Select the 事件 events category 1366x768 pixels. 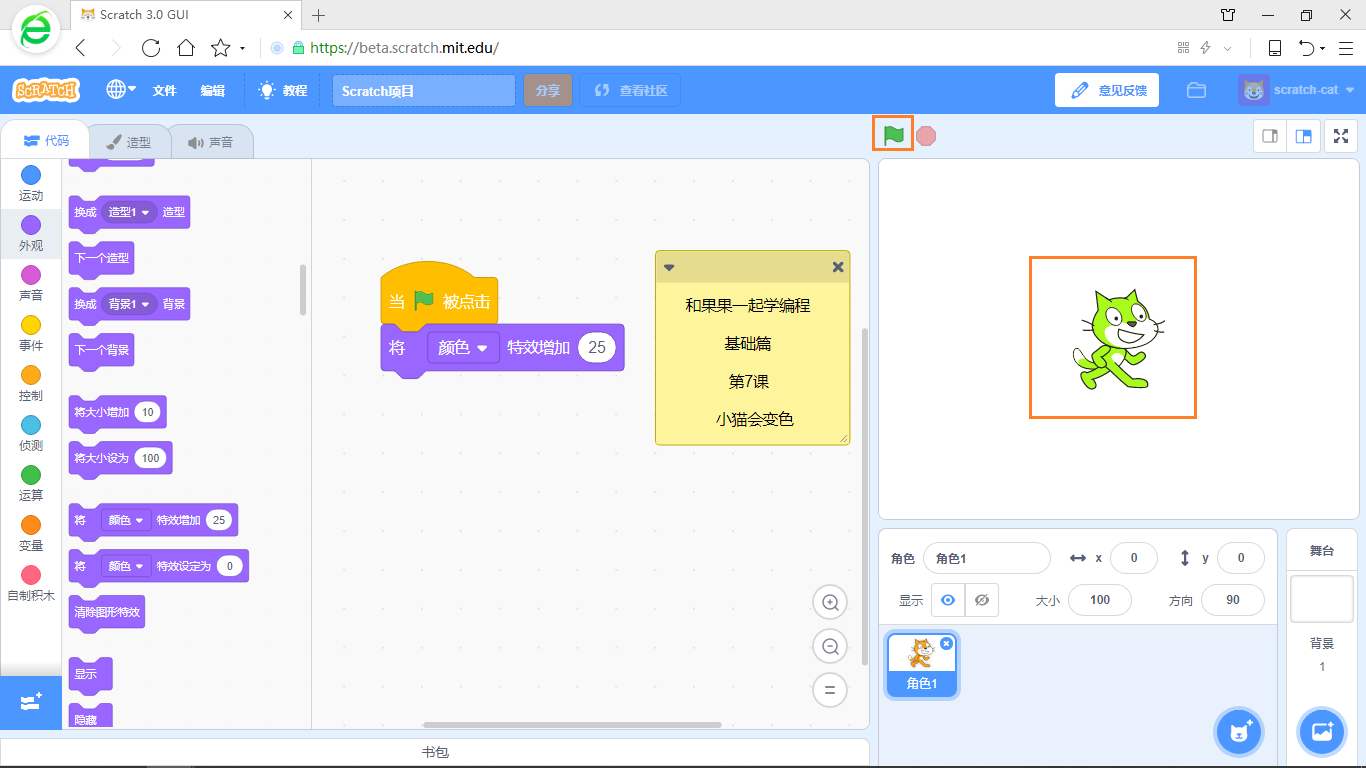click(31, 334)
